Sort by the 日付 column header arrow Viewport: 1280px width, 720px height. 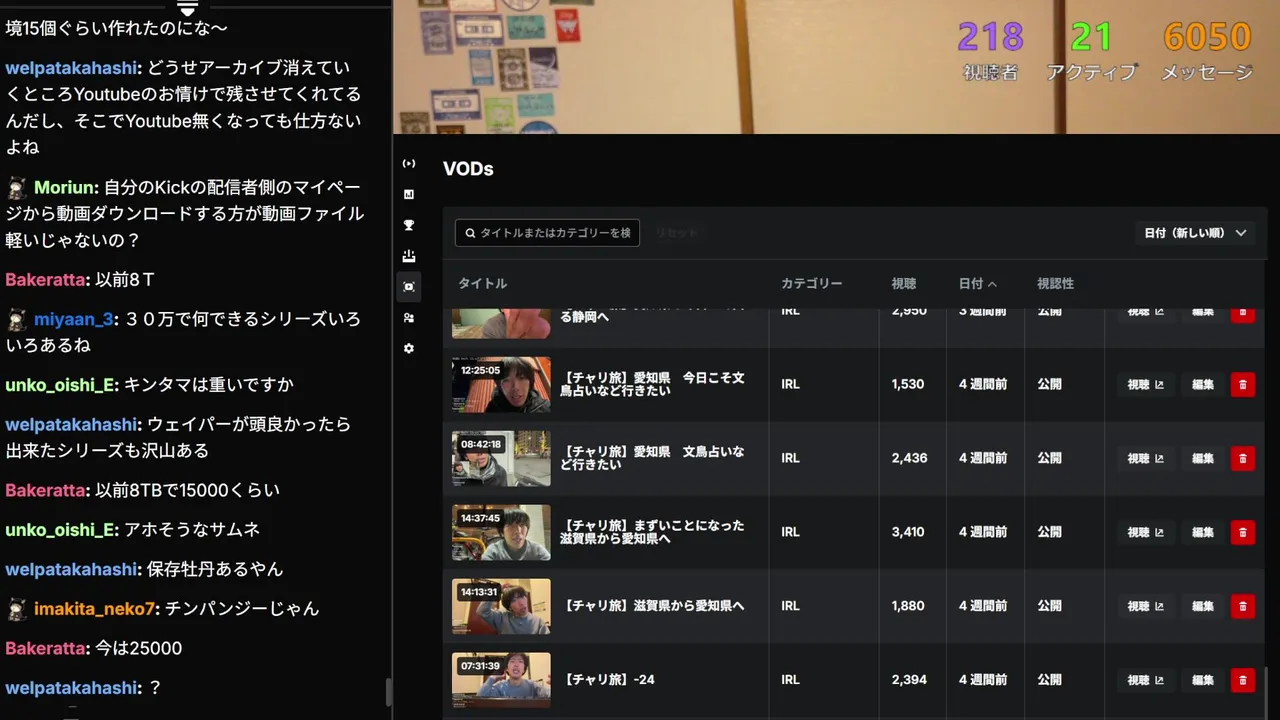pos(992,284)
